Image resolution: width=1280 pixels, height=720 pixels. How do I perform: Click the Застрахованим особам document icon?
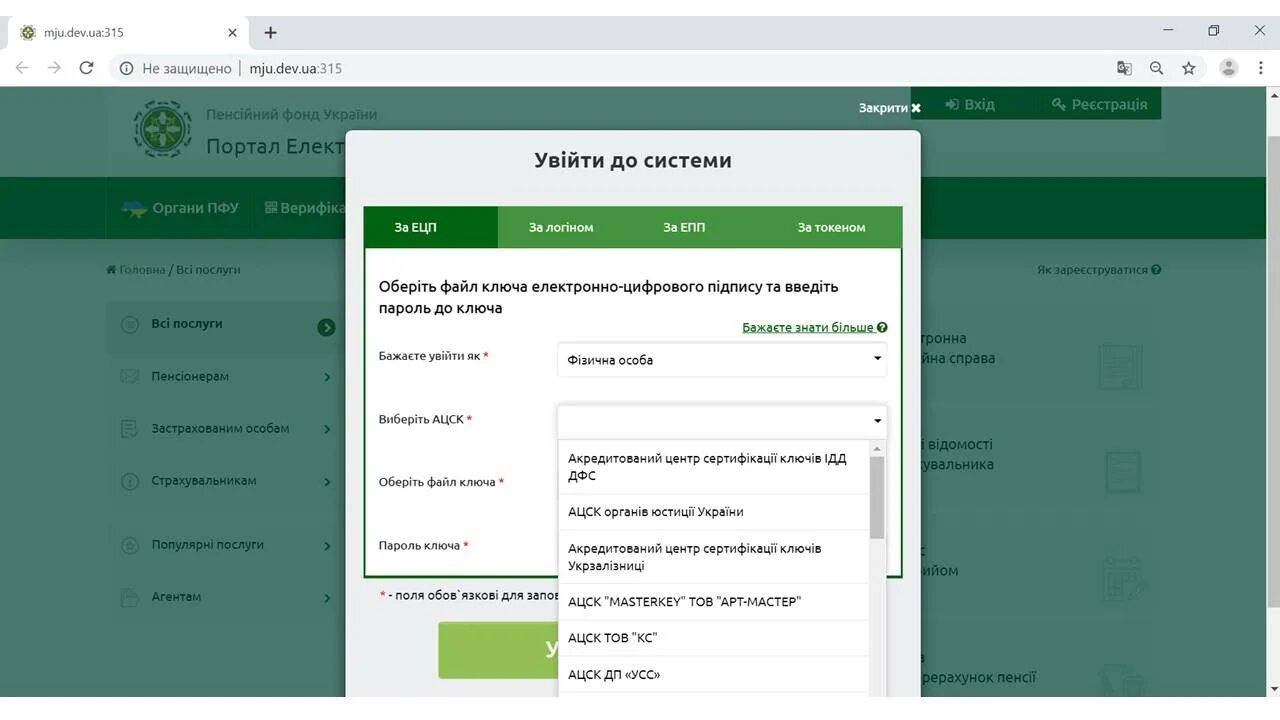[x=129, y=429]
